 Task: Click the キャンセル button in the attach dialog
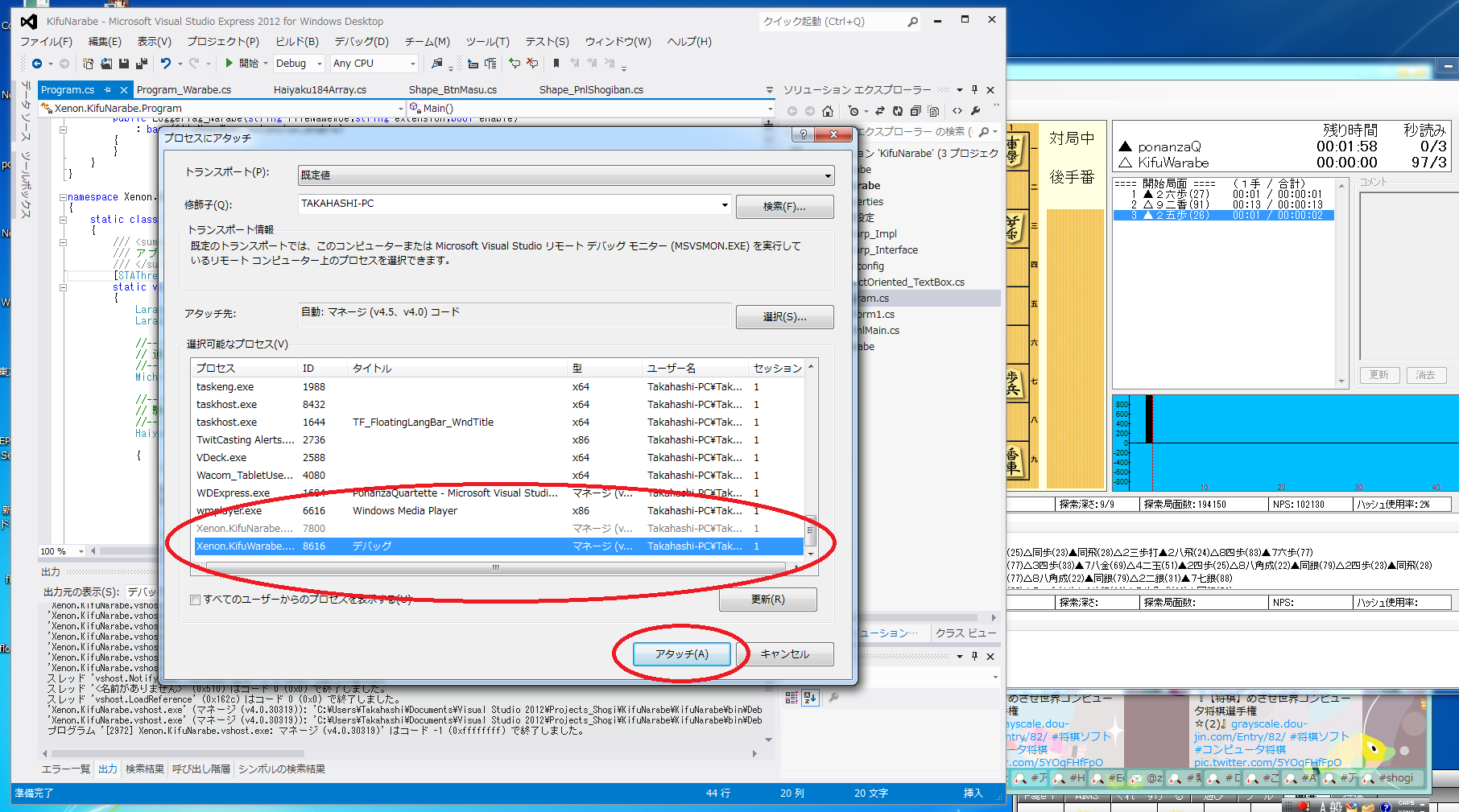[785, 654]
